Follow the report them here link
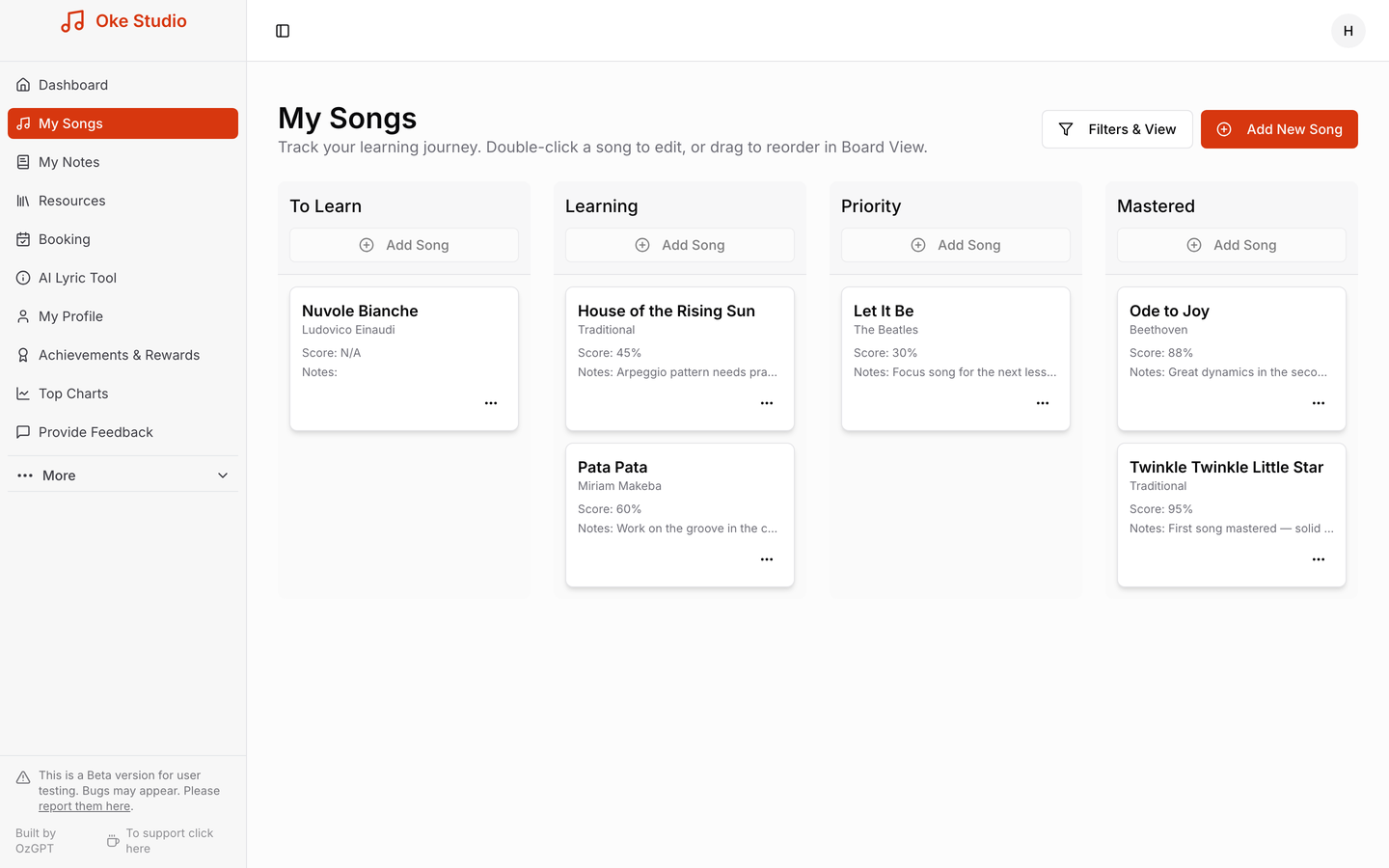 coord(84,806)
